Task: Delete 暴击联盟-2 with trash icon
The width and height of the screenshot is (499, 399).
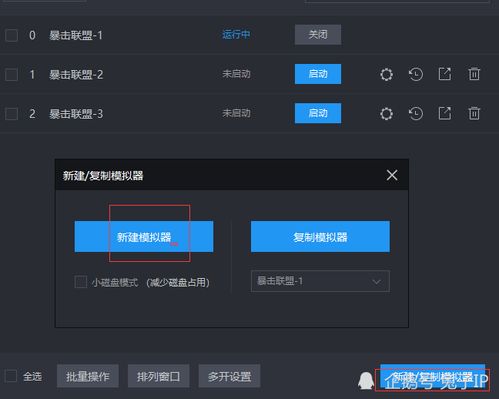Action: (x=474, y=74)
